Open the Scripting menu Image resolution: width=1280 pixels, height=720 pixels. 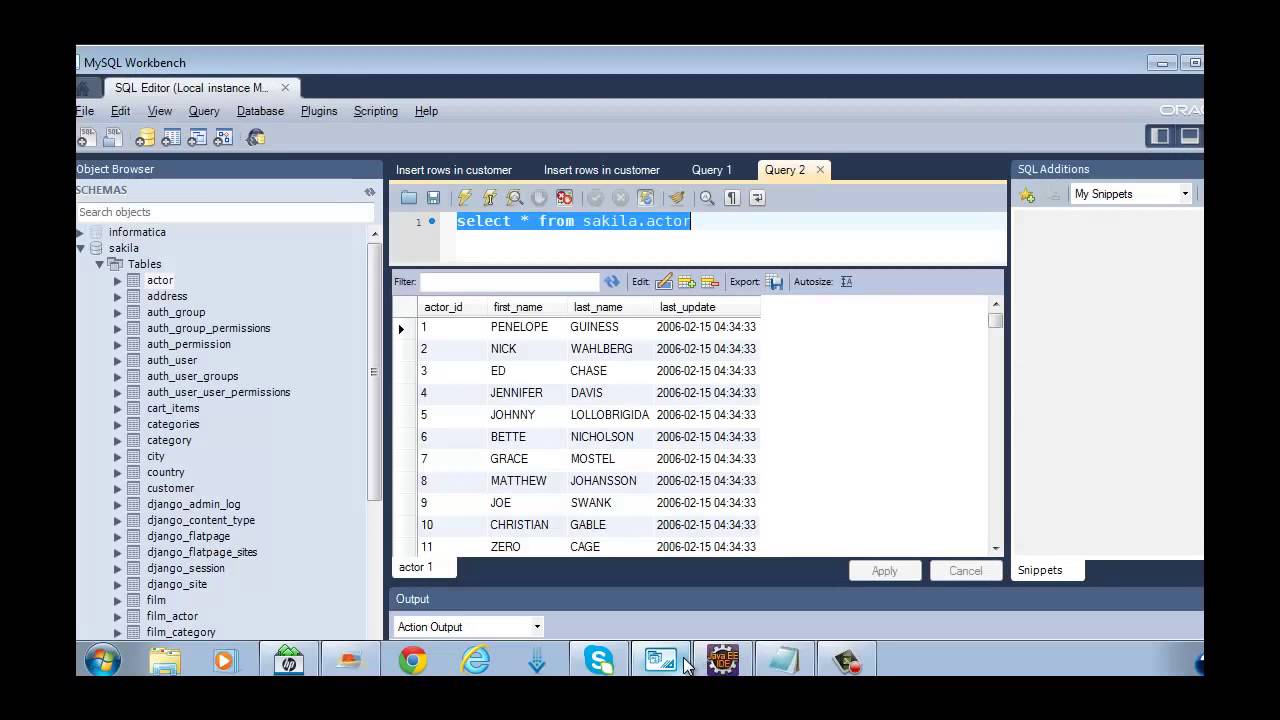click(x=376, y=111)
